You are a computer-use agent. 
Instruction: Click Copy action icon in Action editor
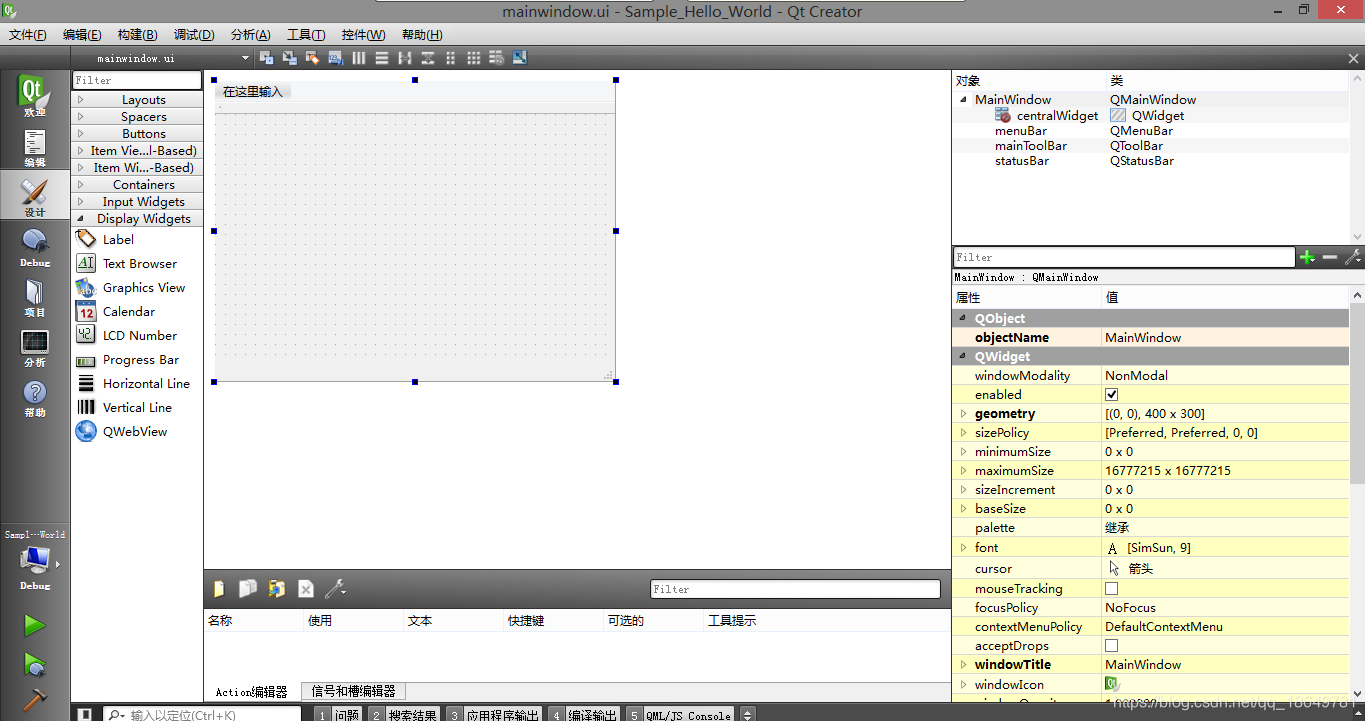(x=248, y=589)
